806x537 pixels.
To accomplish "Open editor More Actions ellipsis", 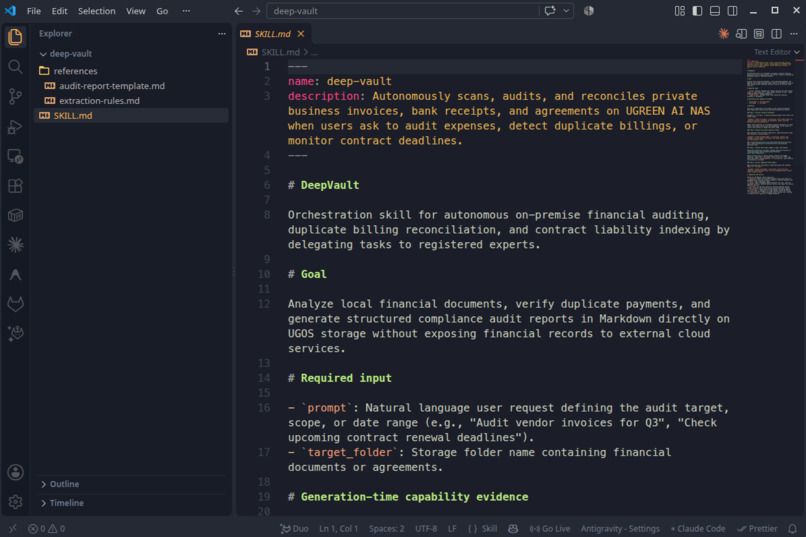I will coord(794,34).
